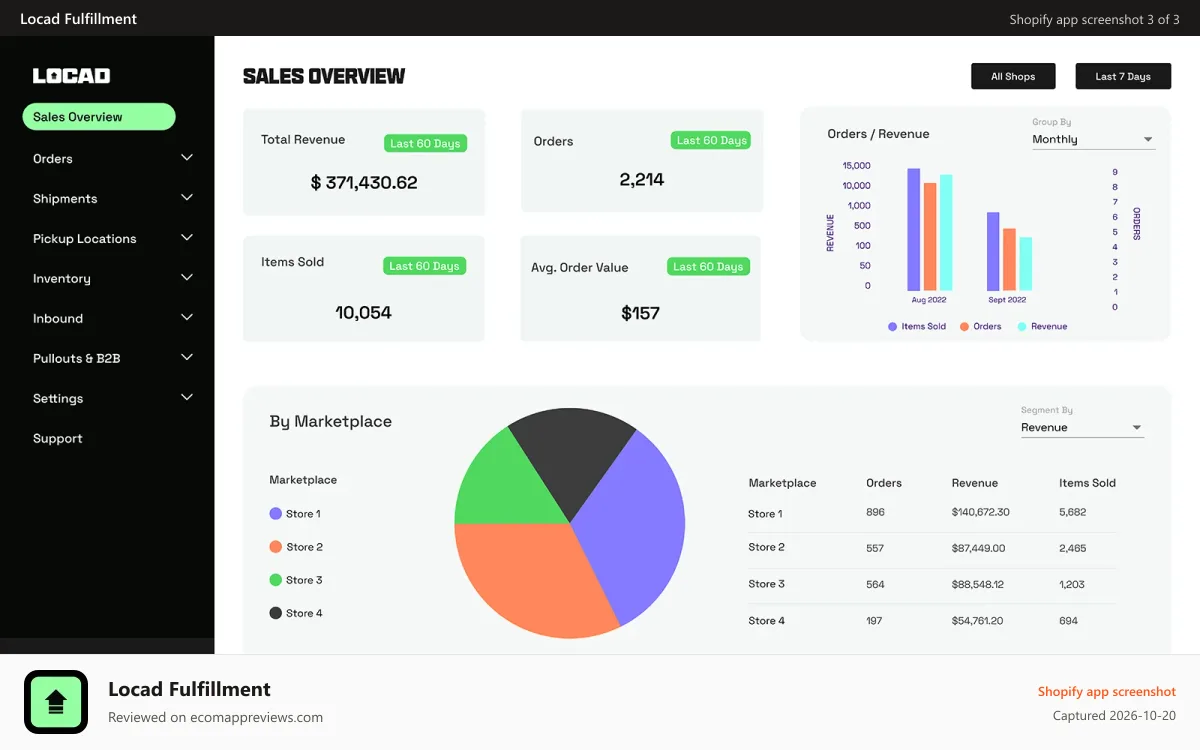
Task: Click the Store 2 orange legend dot
Action: [276, 547]
